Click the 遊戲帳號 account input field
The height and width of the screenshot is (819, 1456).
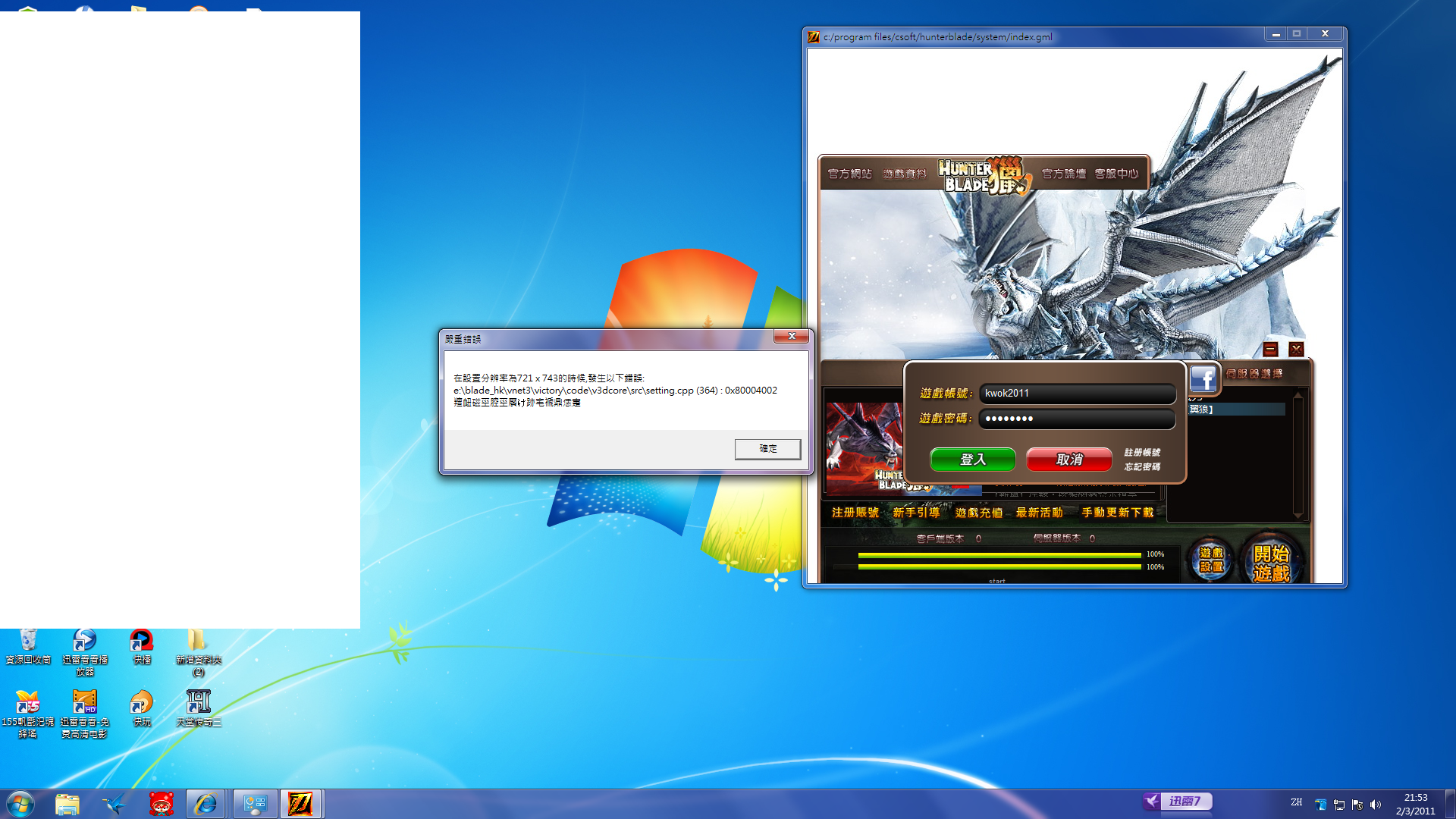coord(1076,394)
